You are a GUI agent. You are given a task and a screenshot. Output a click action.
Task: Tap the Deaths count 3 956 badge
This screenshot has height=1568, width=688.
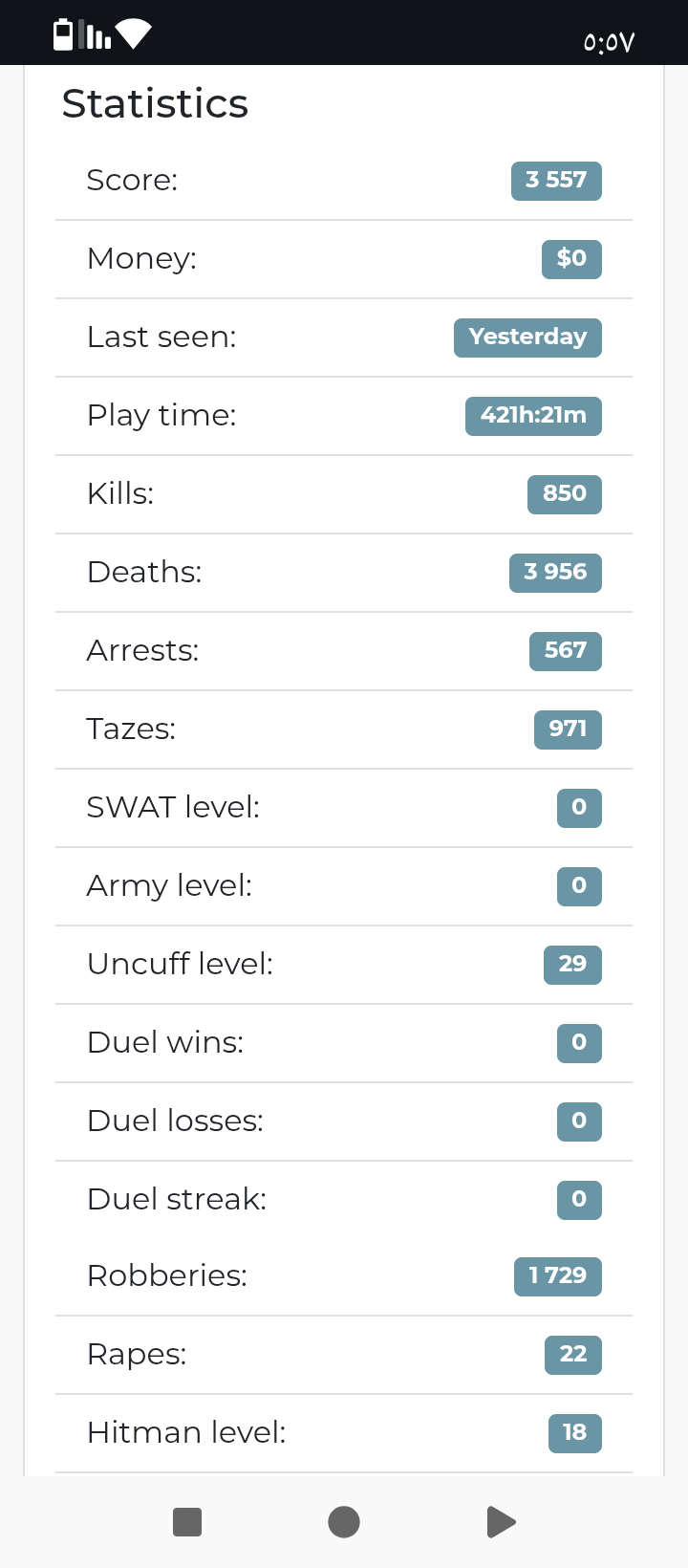coord(555,573)
